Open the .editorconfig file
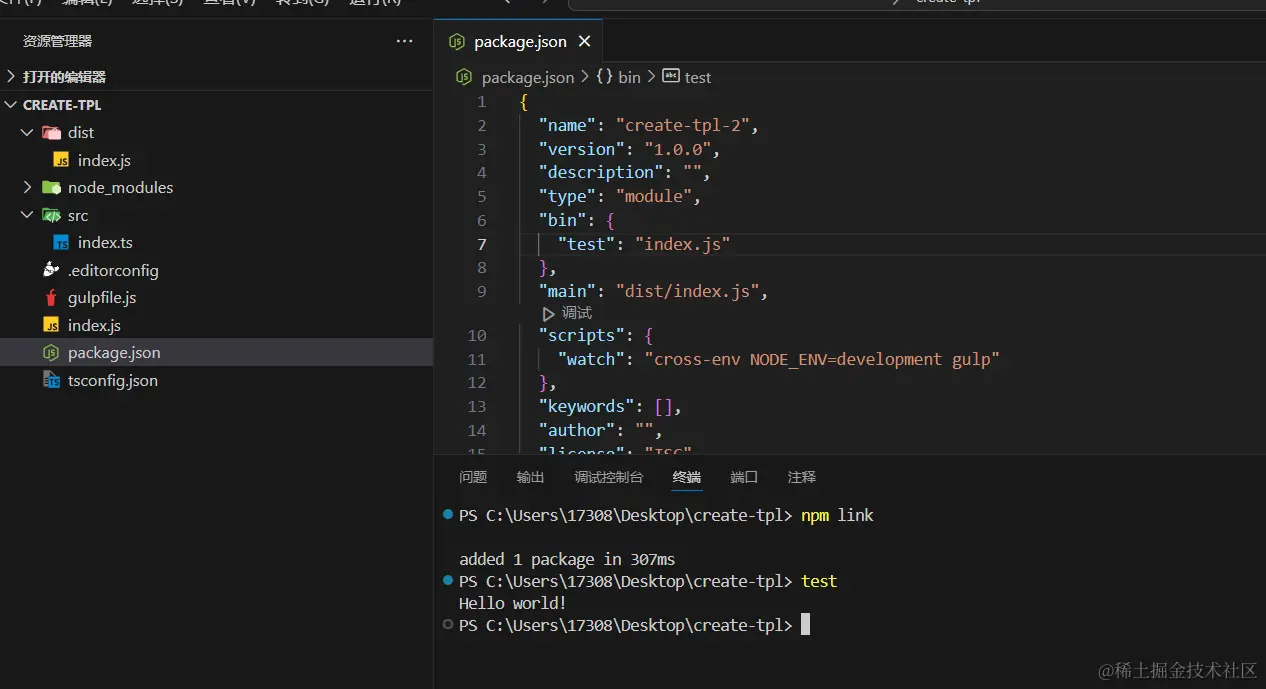The height and width of the screenshot is (689, 1266). (113, 270)
